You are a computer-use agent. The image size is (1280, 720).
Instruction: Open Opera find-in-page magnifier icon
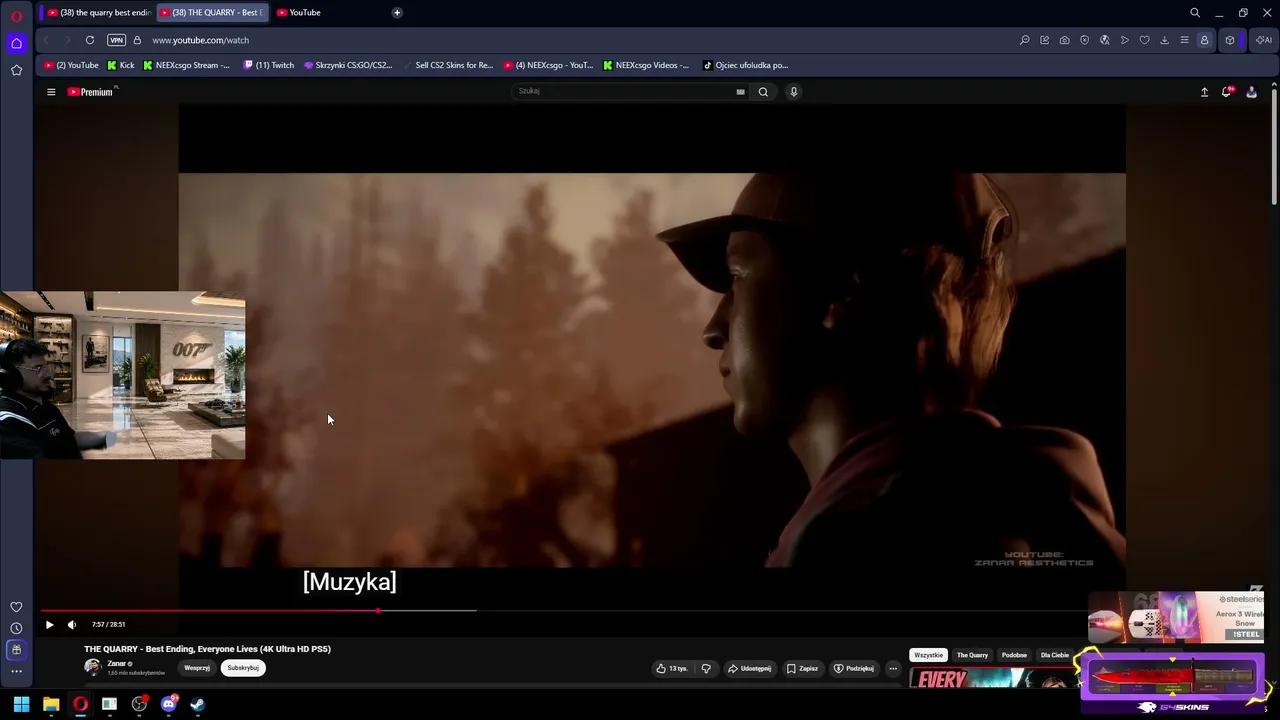click(1025, 40)
